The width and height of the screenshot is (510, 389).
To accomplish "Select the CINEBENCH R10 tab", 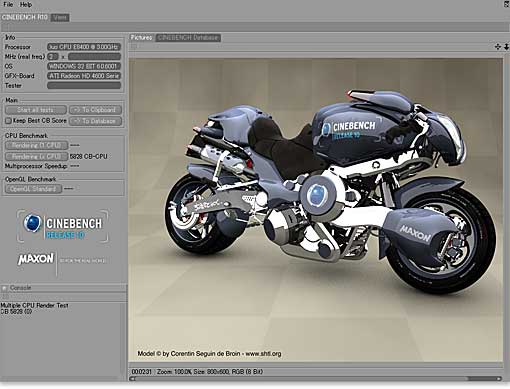I will pos(25,17).
